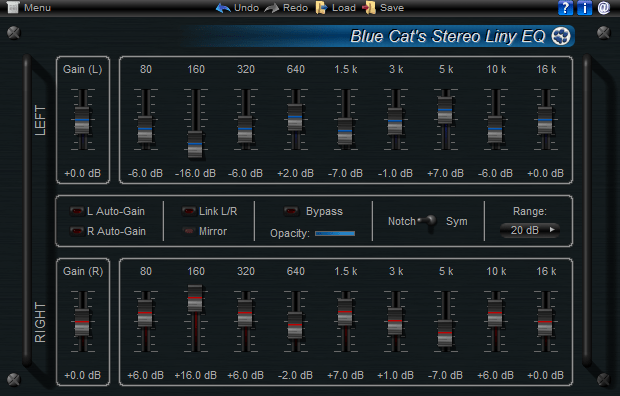Click the right channel 640 Hz fader
This screenshot has width=620, height=396.
point(295,325)
